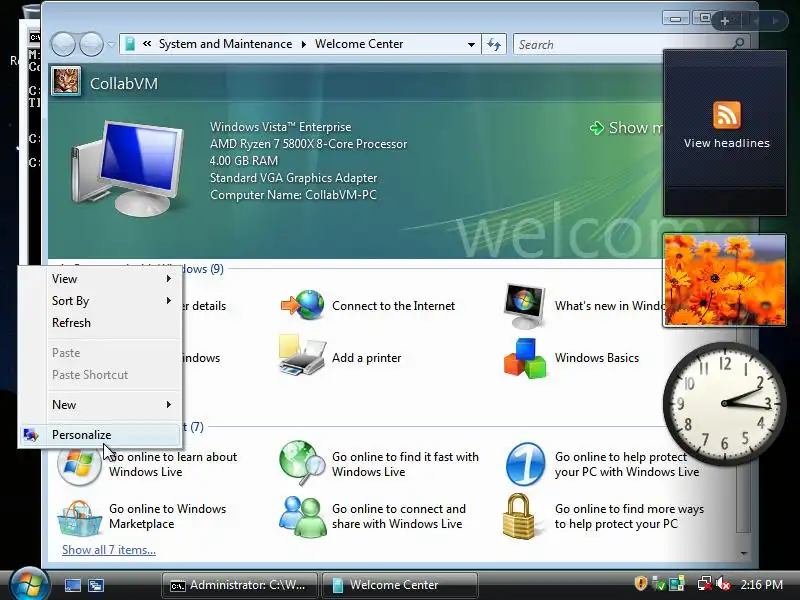Viewport: 800px width, 600px height.
Task: Click the Windows Basics colored cubes icon
Action: (x=524, y=358)
